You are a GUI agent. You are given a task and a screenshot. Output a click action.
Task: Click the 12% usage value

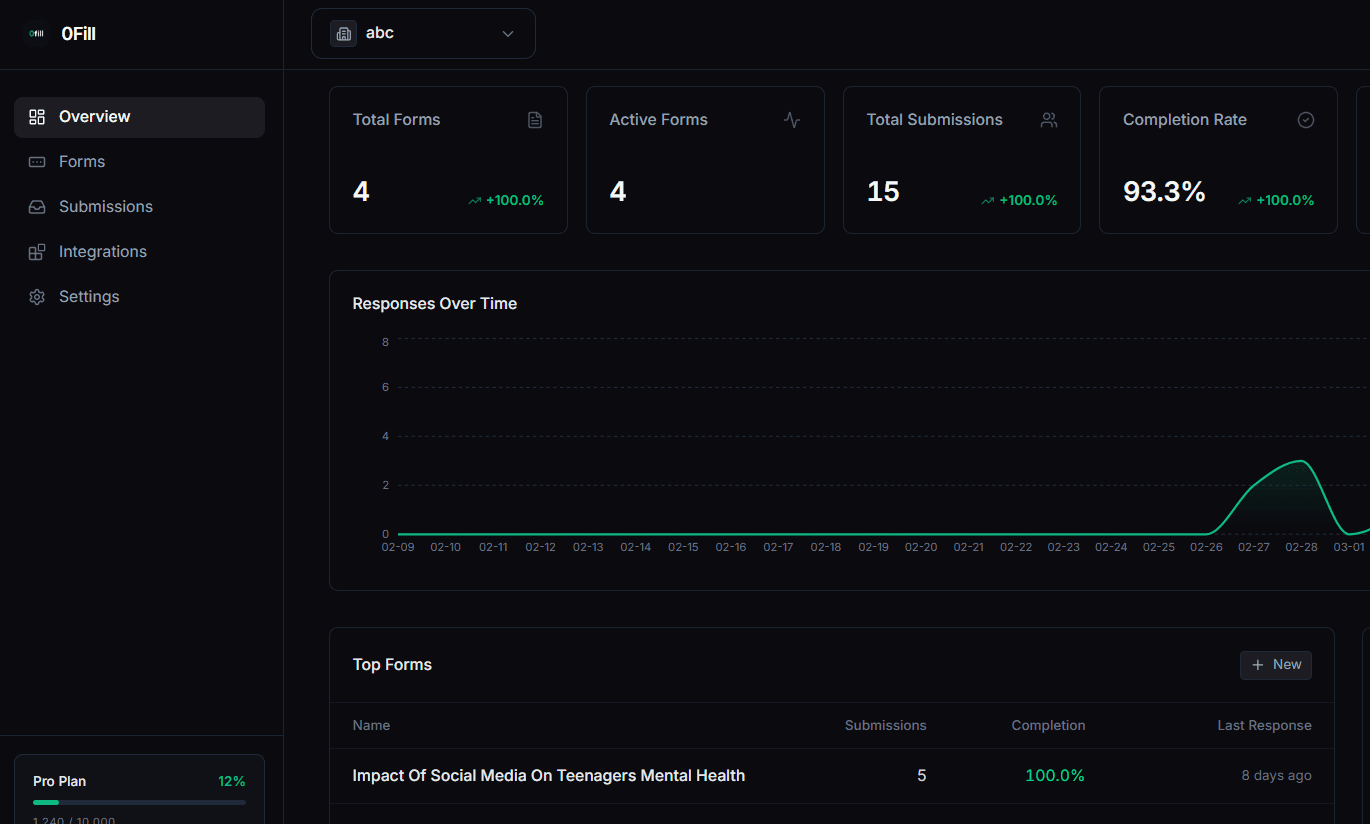232,782
